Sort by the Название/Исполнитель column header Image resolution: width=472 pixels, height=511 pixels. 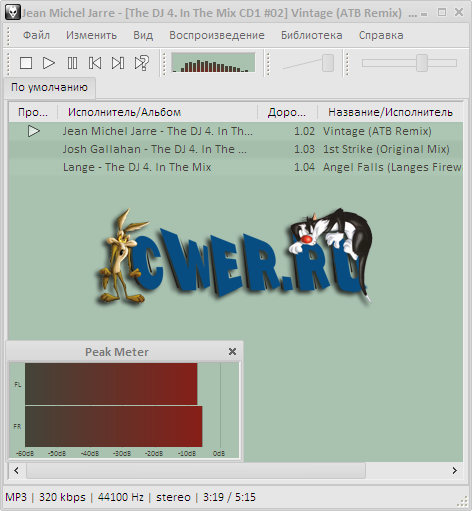(390, 112)
